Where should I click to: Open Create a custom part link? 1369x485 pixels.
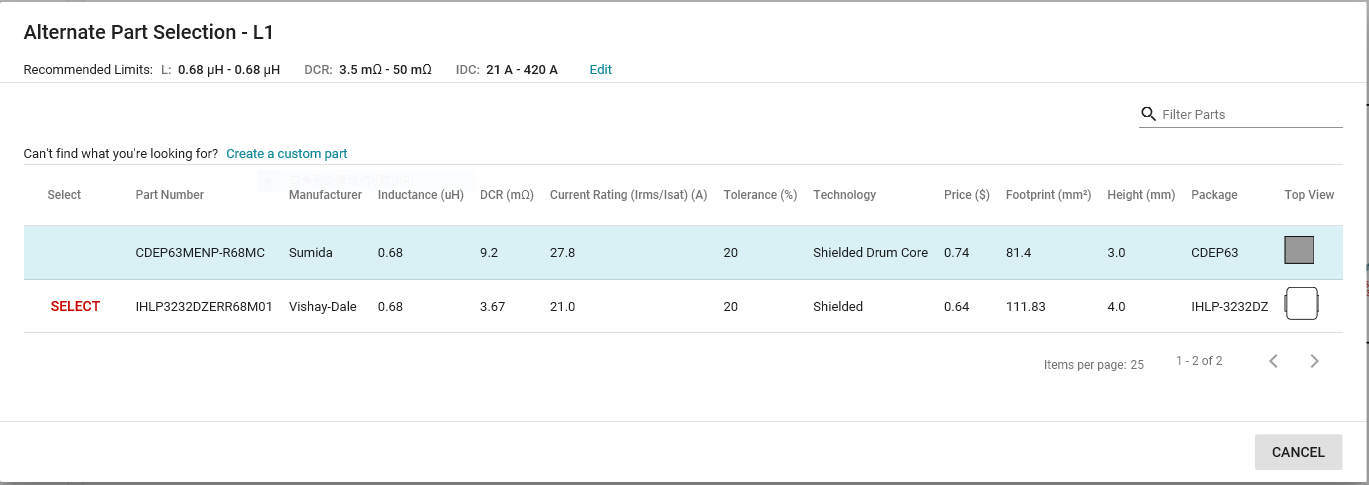[x=287, y=154]
